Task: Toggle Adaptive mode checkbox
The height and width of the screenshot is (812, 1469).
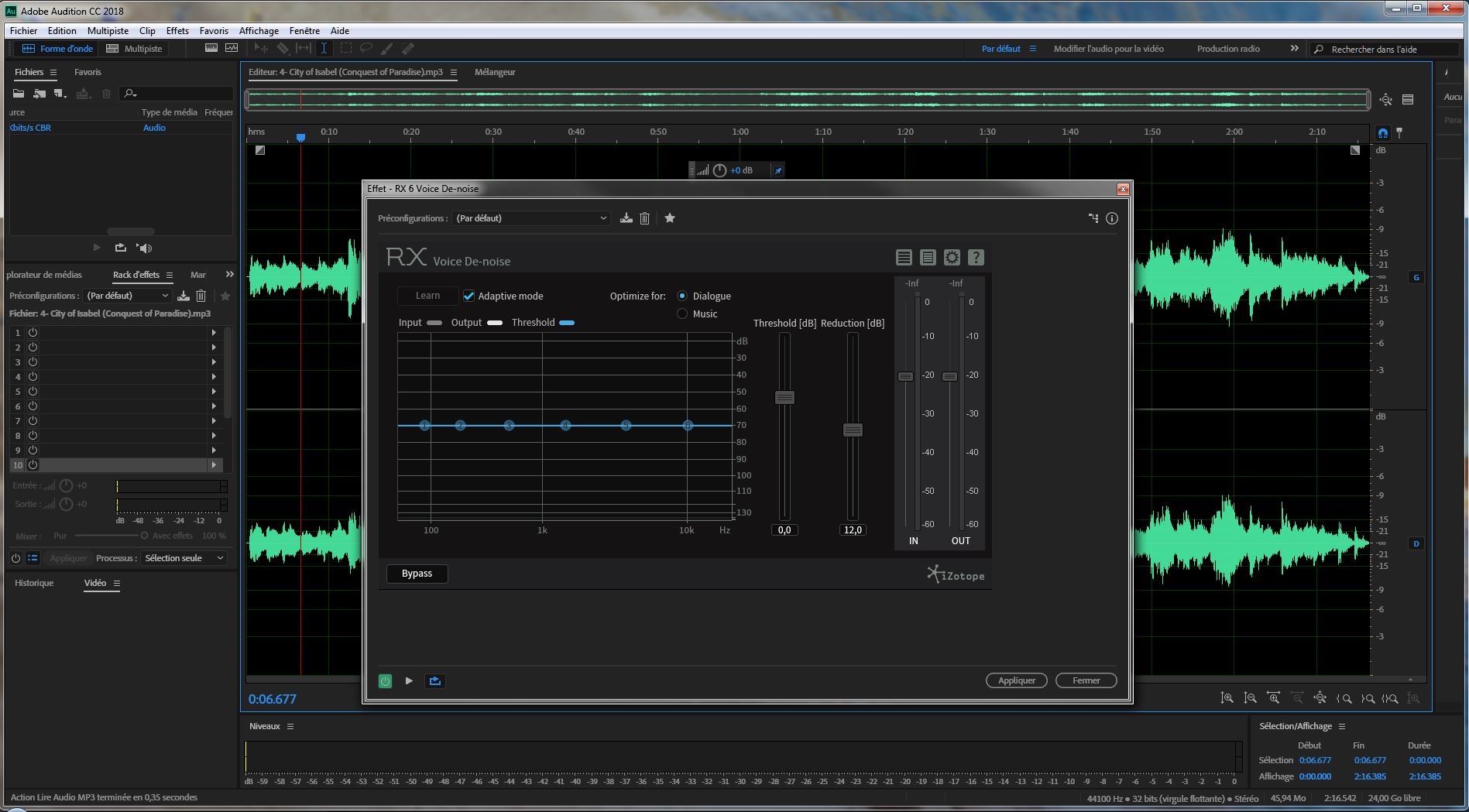Action: (469, 296)
